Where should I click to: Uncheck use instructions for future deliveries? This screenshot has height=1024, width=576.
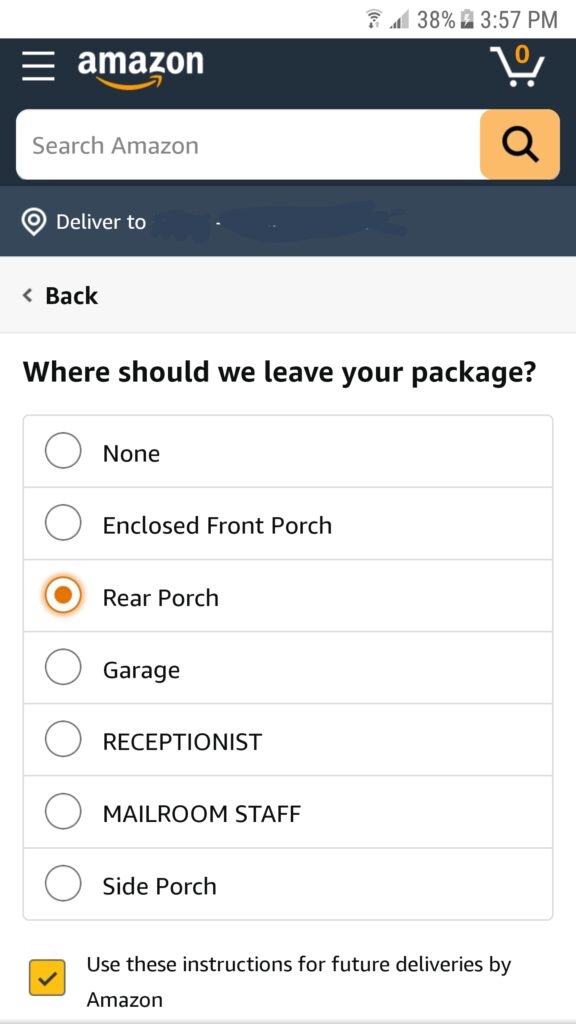coord(47,978)
